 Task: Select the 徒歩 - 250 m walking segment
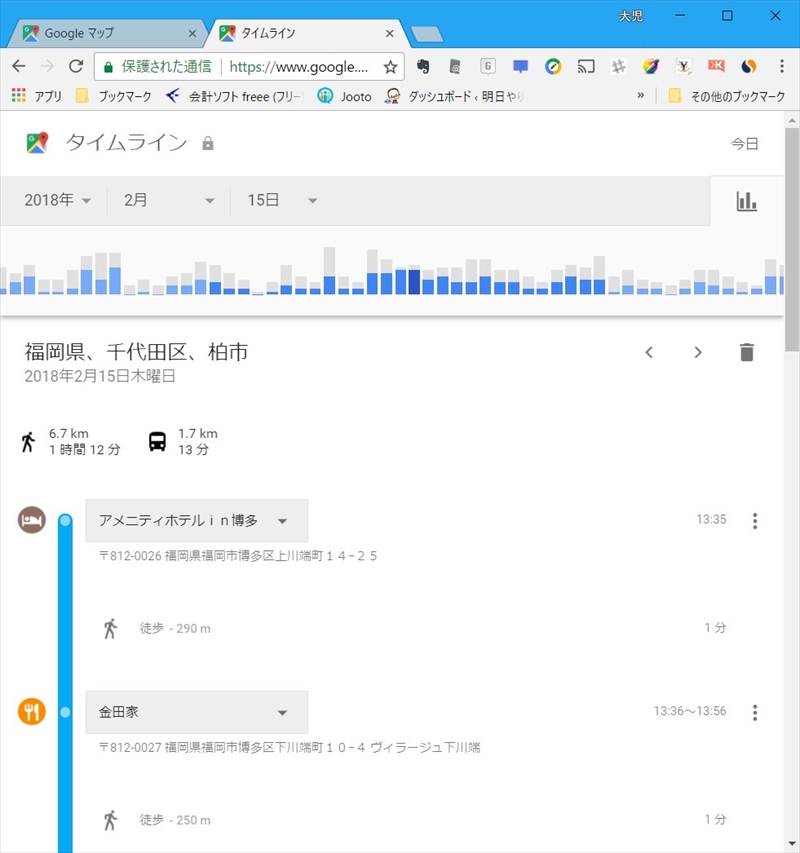coord(175,820)
